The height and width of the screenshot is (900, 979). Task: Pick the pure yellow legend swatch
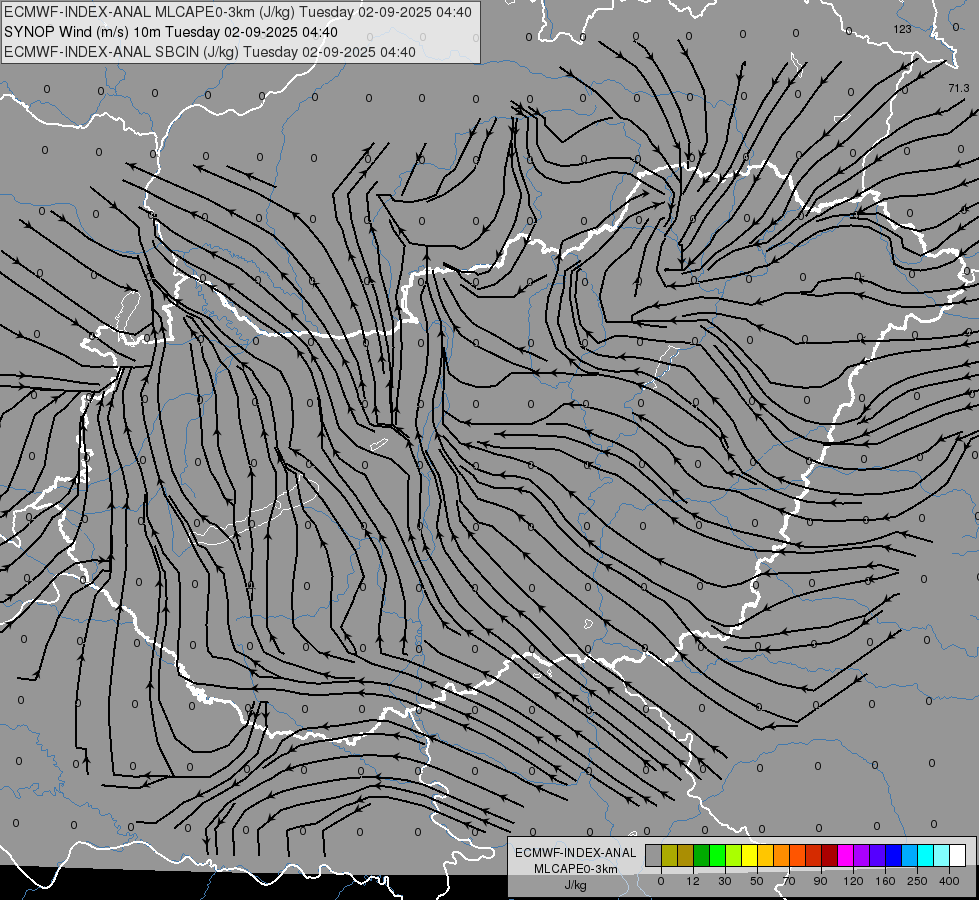[x=750, y=855]
